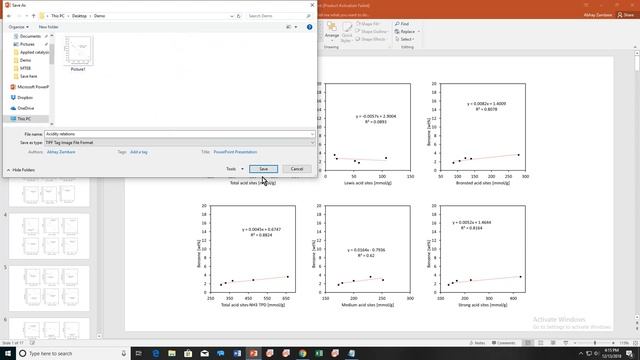
Task: Select Documents in the navigation pane
Action: (x=30, y=36)
